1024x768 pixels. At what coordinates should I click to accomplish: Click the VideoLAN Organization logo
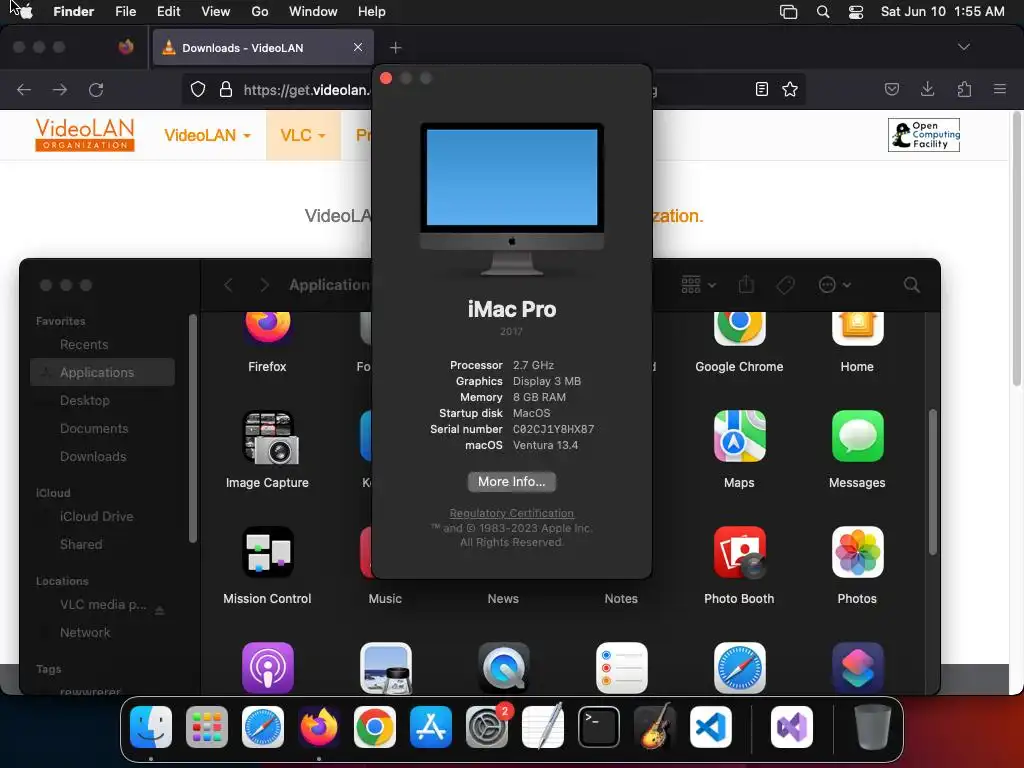click(85, 135)
